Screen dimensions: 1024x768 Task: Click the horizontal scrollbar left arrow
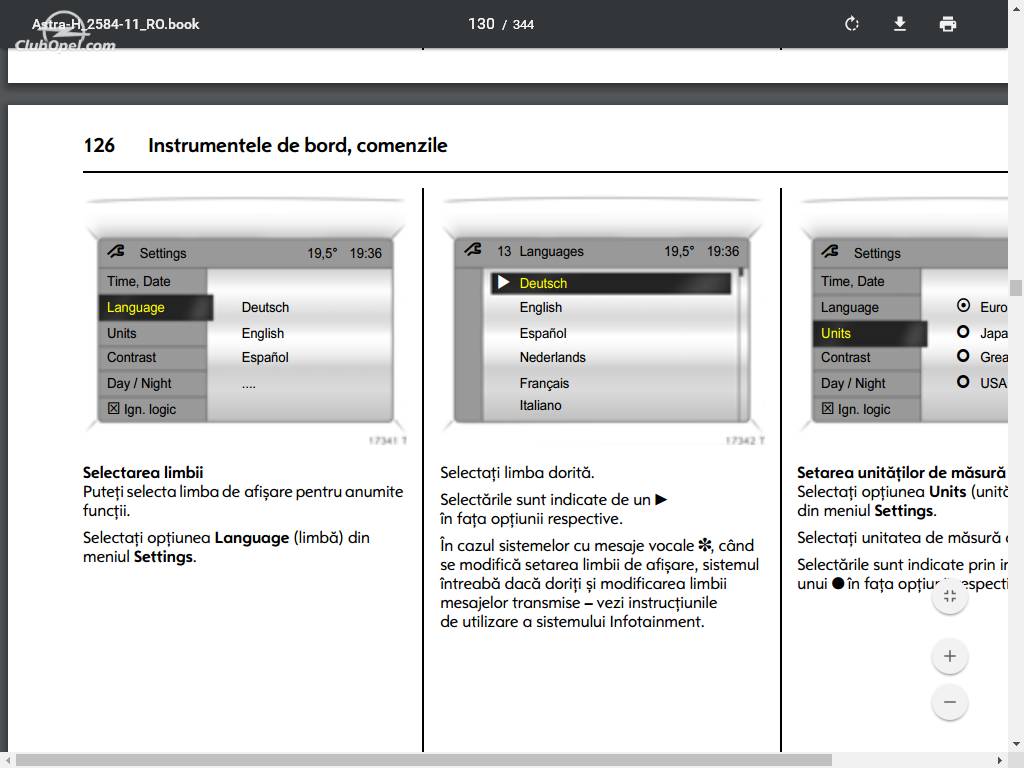click(x=7, y=761)
